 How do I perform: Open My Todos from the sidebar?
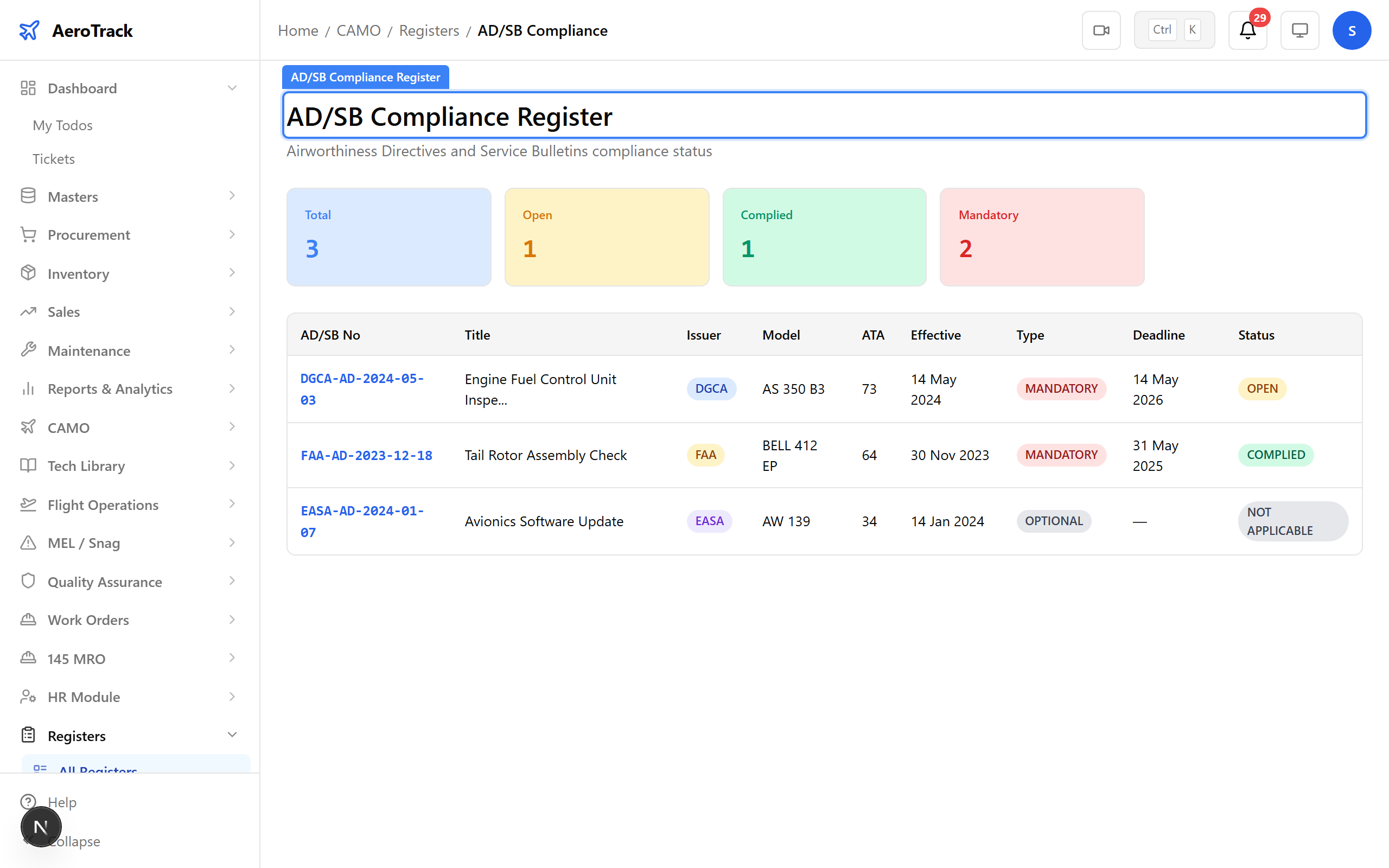click(x=62, y=125)
